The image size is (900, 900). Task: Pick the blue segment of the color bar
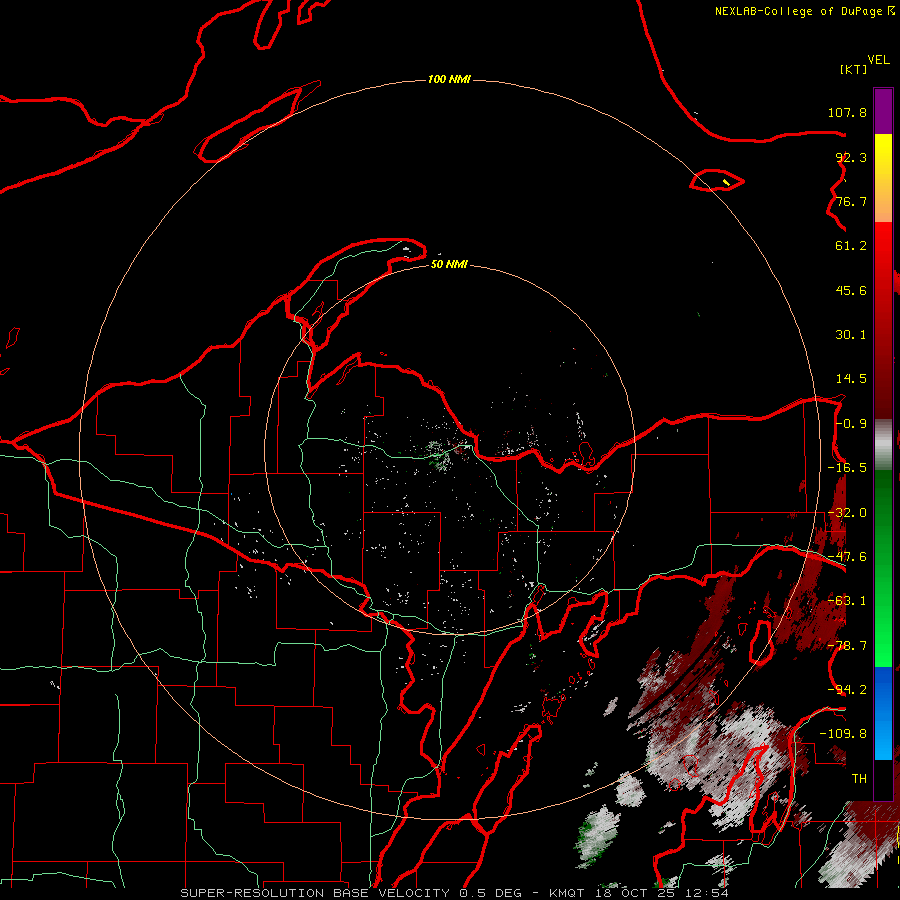pos(883,712)
